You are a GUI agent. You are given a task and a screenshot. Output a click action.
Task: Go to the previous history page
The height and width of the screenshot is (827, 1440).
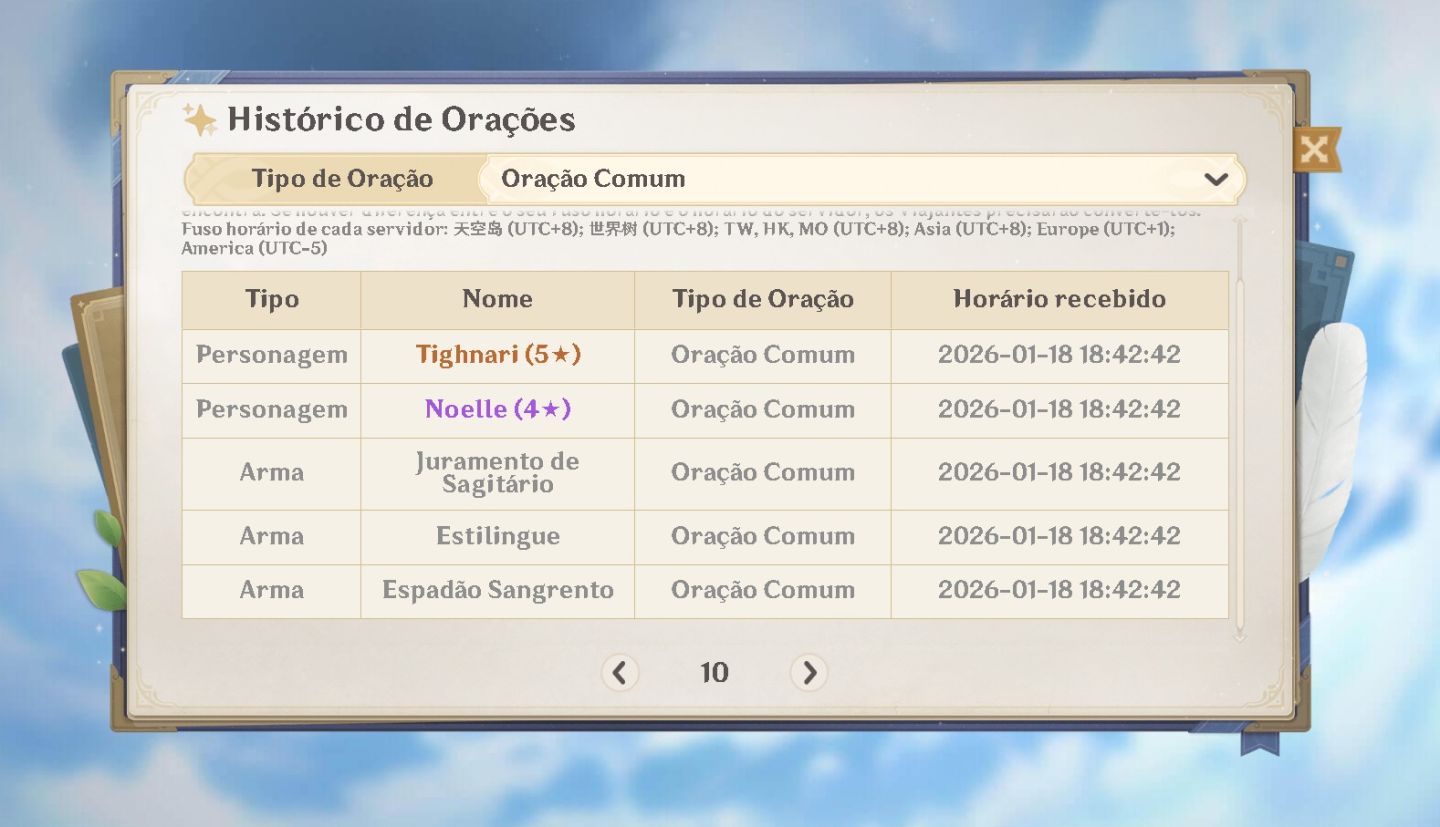point(619,673)
